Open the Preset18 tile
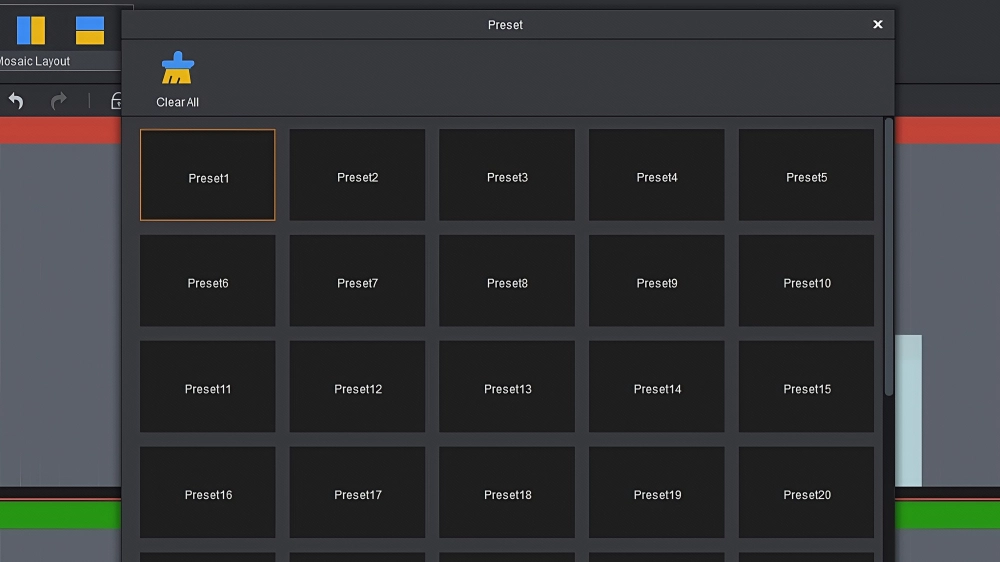 (507, 492)
